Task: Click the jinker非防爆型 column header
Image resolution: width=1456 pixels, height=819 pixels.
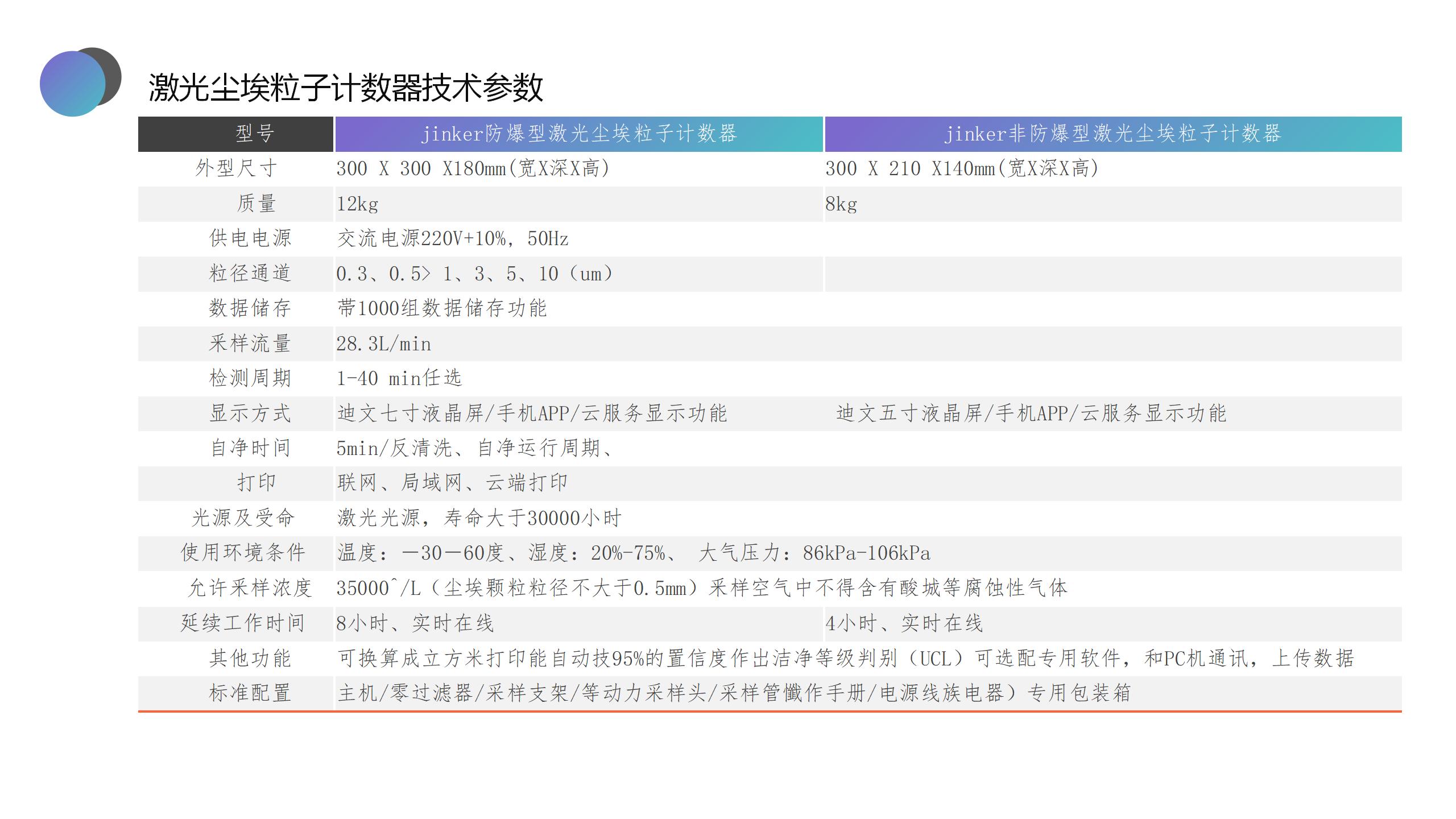Action: click(1112, 134)
